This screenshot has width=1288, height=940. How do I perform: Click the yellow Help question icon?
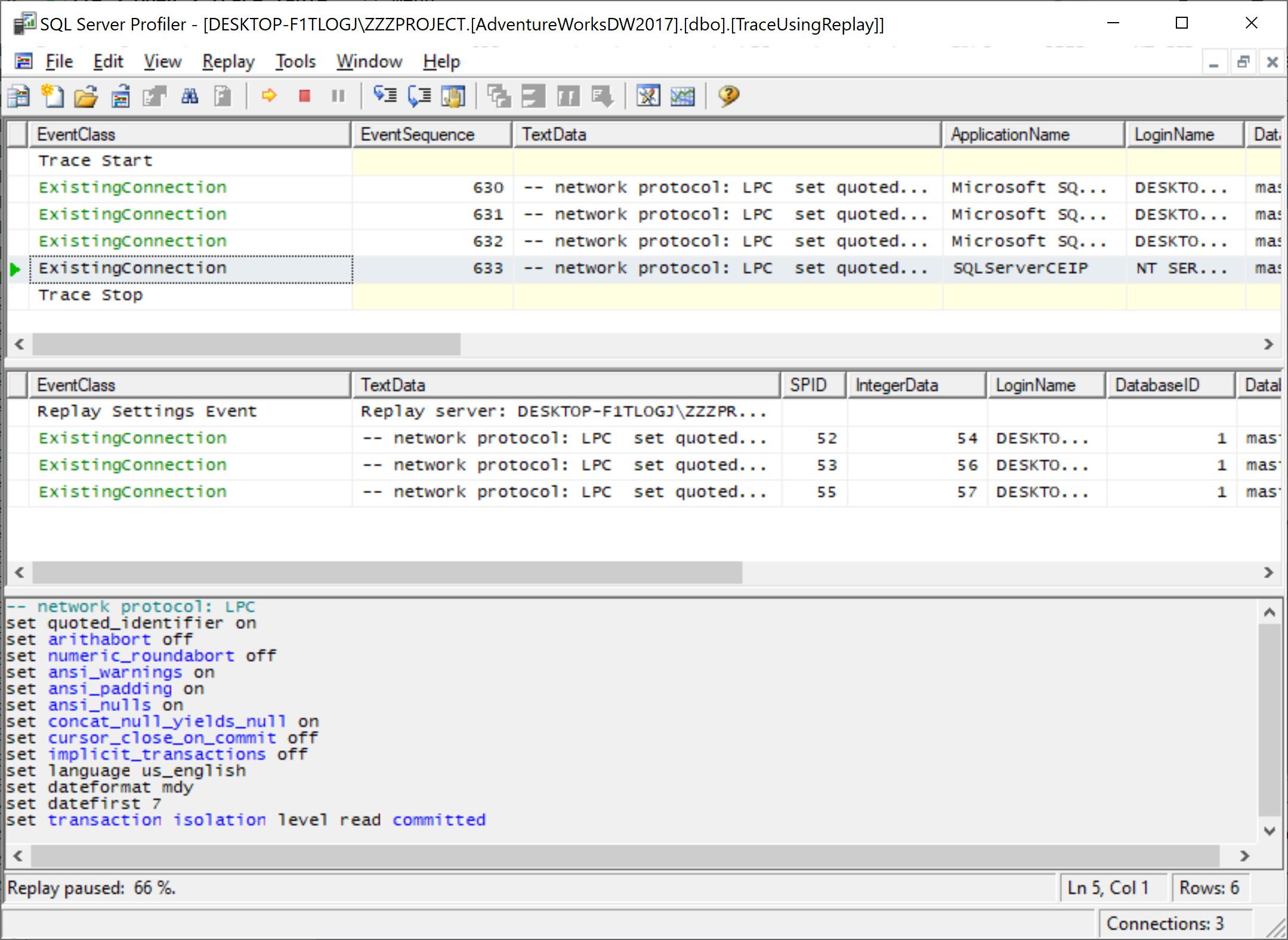[x=728, y=95]
